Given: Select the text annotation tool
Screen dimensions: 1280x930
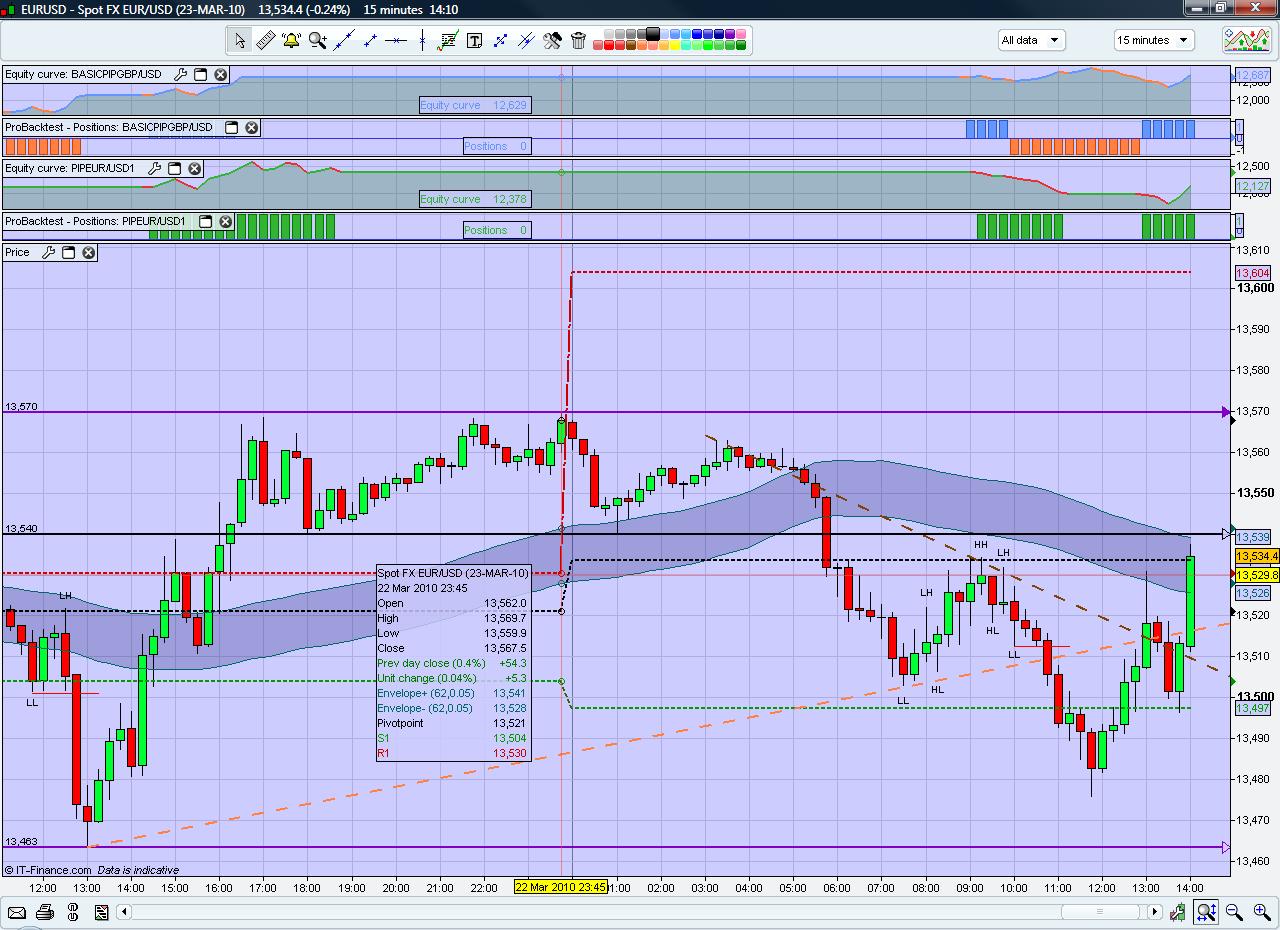Looking at the screenshot, I should tap(474, 40).
